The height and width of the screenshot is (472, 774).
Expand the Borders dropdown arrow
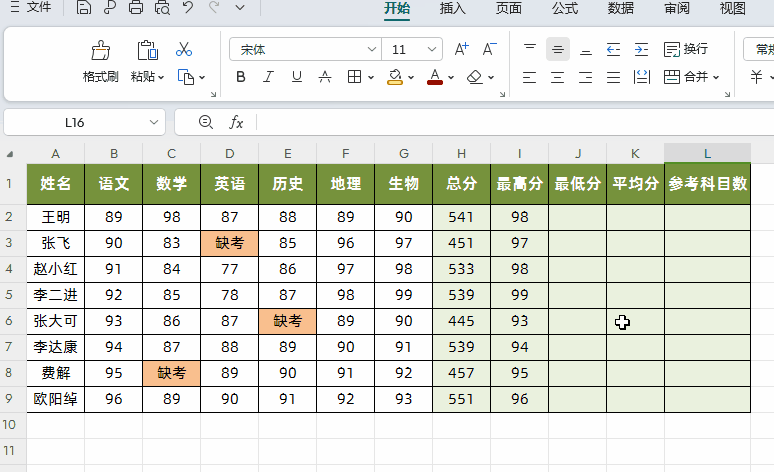(371, 78)
